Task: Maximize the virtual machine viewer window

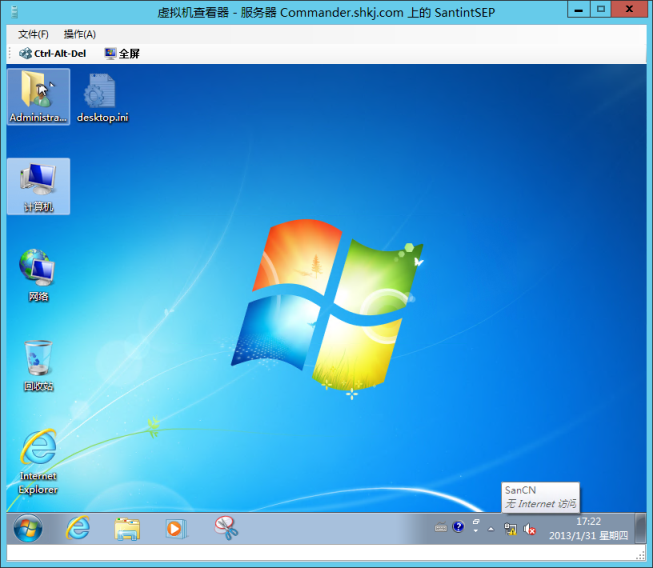Action: (601, 9)
